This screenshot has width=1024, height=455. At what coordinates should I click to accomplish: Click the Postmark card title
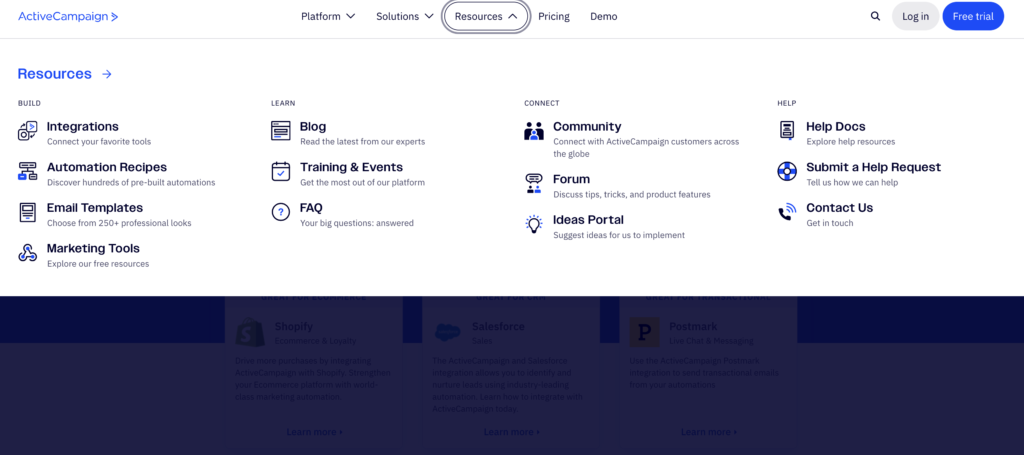click(x=693, y=326)
